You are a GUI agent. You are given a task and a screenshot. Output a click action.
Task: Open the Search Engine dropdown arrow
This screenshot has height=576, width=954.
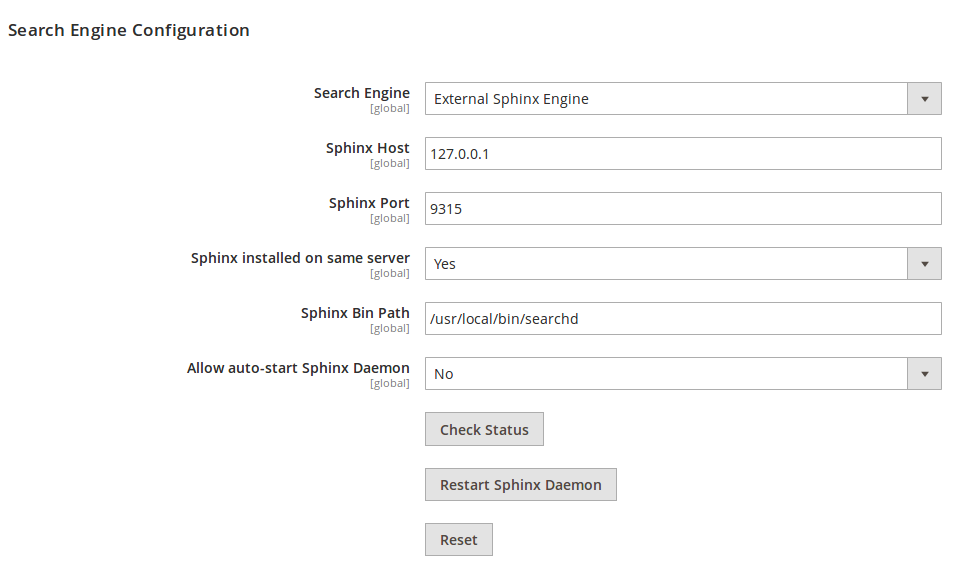pyautogui.click(x=925, y=98)
